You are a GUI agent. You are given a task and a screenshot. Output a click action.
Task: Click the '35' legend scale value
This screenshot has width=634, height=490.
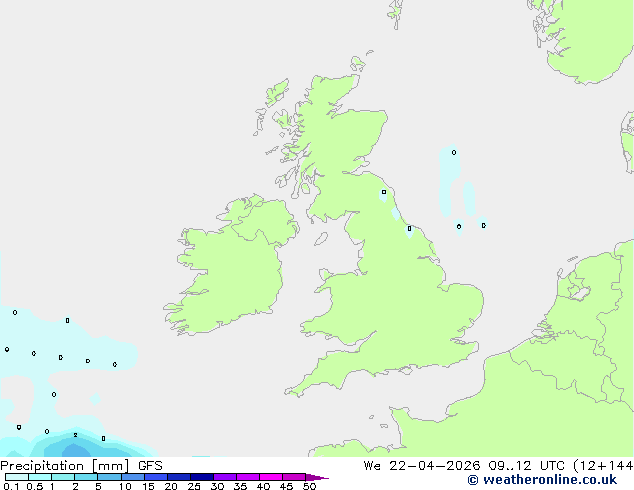[240, 486]
